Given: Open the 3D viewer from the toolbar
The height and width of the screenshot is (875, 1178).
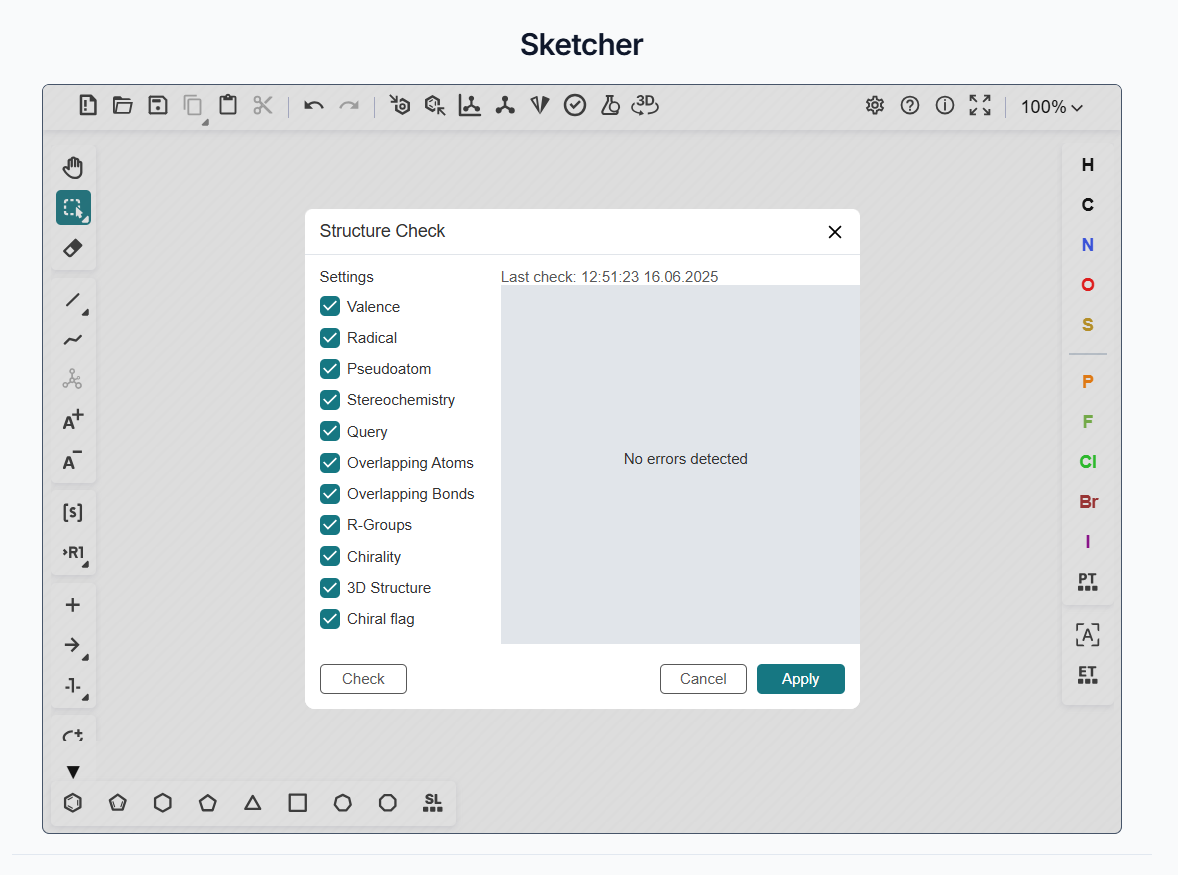Looking at the screenshot, I should coord(645,105).
